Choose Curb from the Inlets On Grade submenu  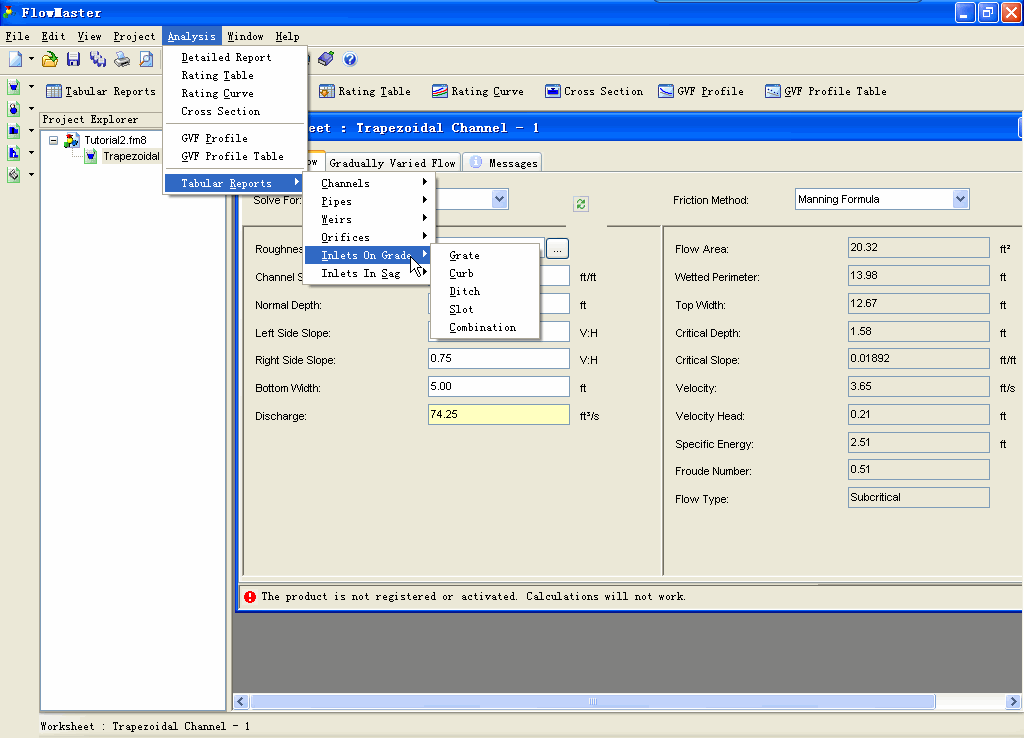click(x=485, y=273)
